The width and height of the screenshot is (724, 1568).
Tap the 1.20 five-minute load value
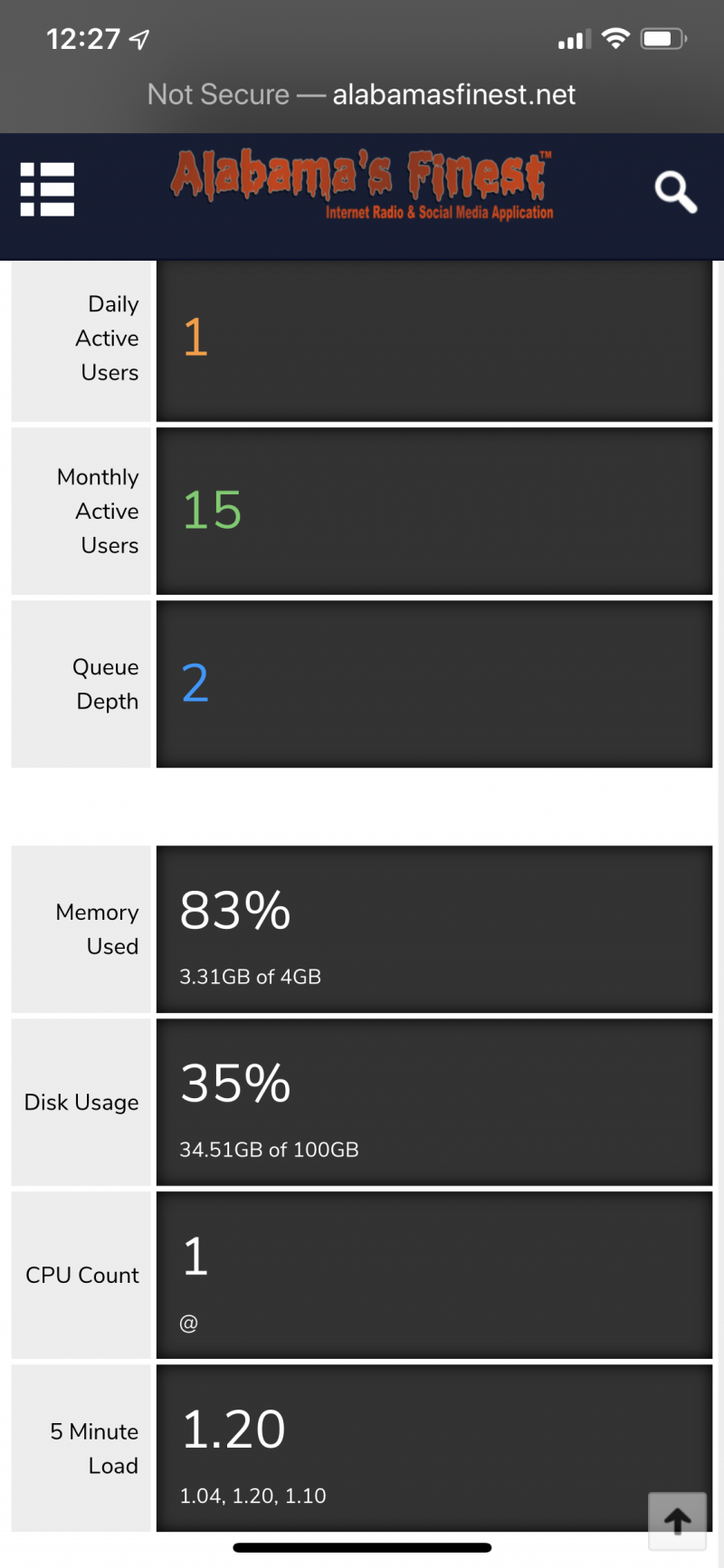233,1430
